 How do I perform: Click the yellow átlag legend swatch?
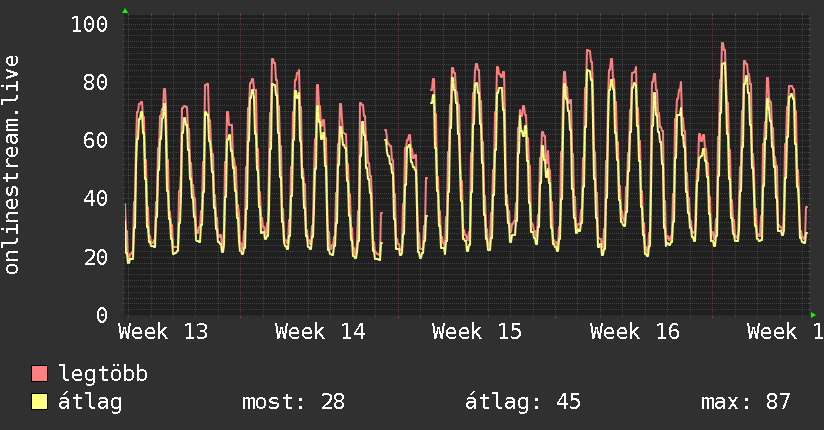click(39, 401)
